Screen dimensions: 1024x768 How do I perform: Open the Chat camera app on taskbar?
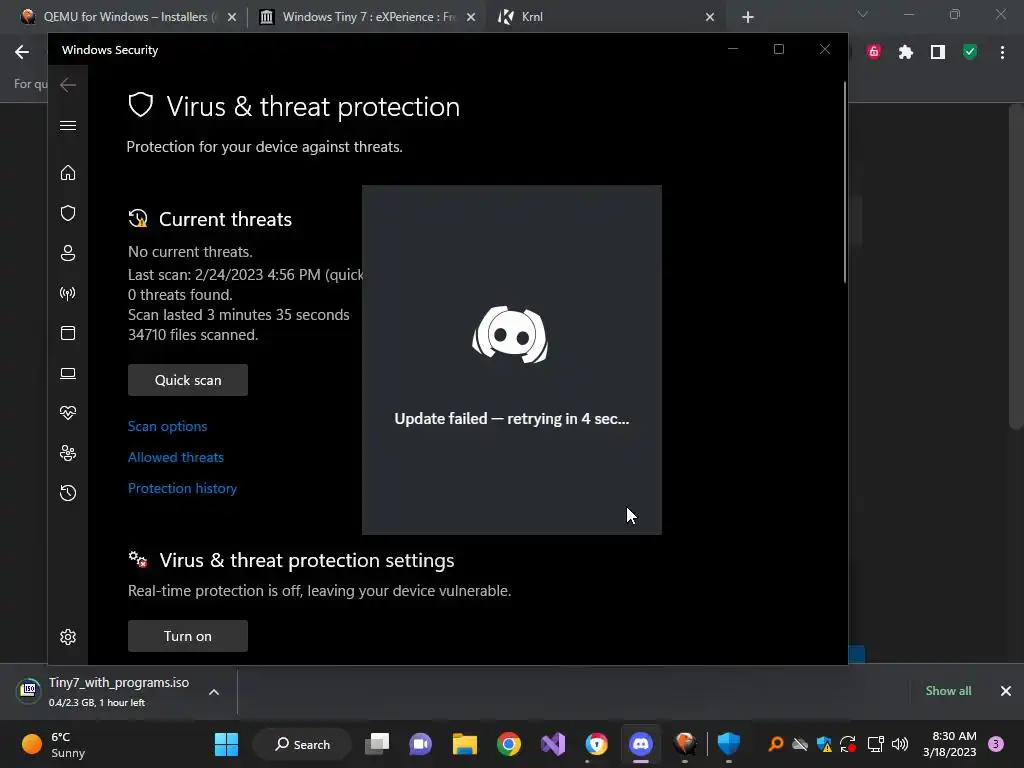[x=421, y=744]
